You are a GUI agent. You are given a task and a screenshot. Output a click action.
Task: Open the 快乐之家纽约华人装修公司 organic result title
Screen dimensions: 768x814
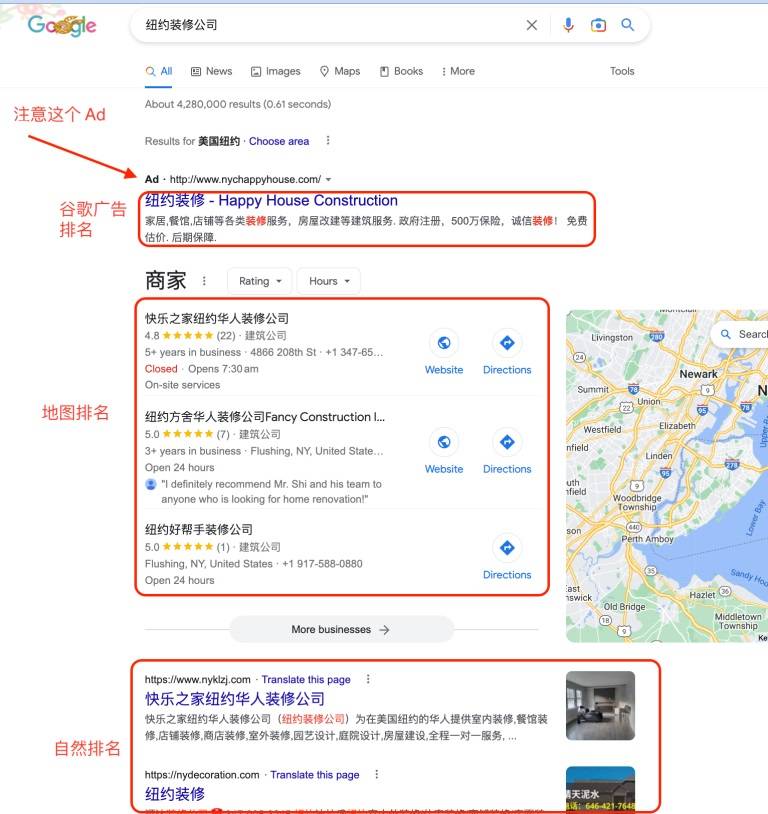[235, 699]
